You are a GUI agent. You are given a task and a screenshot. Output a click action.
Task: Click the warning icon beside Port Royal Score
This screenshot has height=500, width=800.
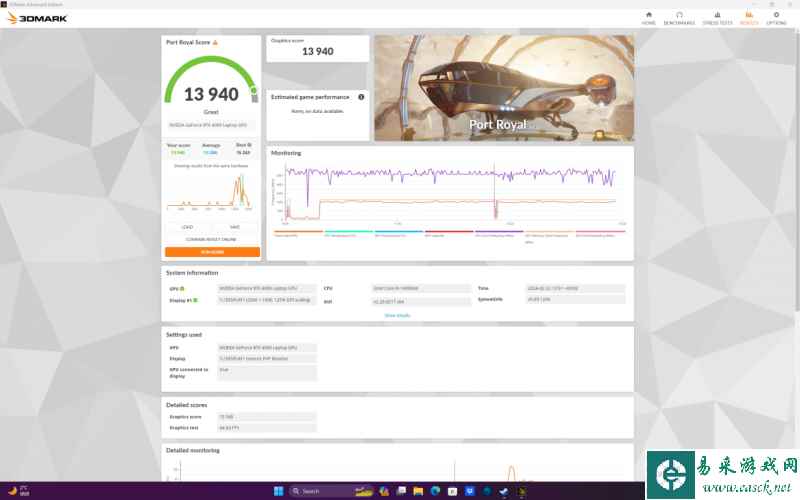(x=215, y=42)
